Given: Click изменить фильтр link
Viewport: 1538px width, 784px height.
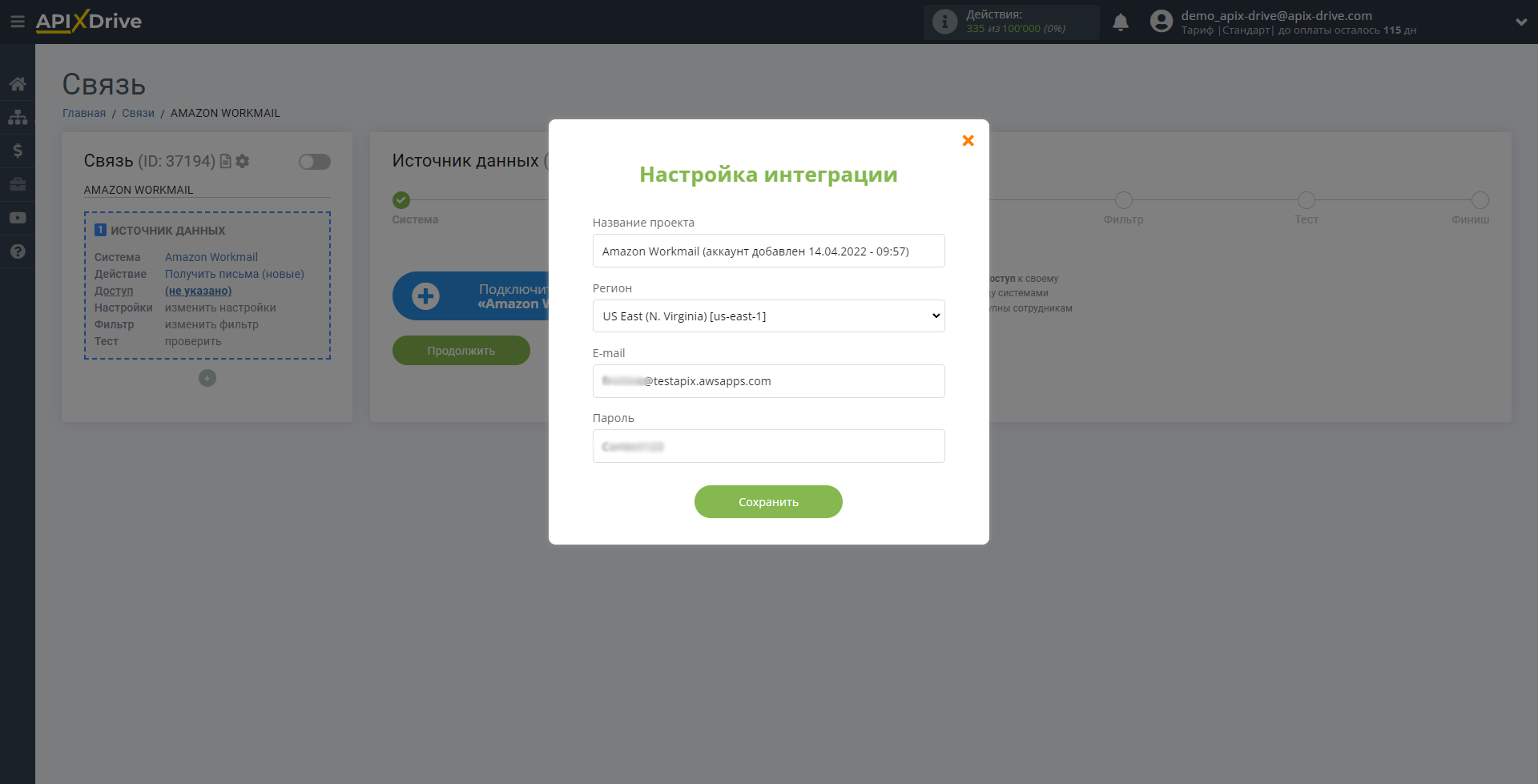Looking at the screenshot, I should (211, 324).
